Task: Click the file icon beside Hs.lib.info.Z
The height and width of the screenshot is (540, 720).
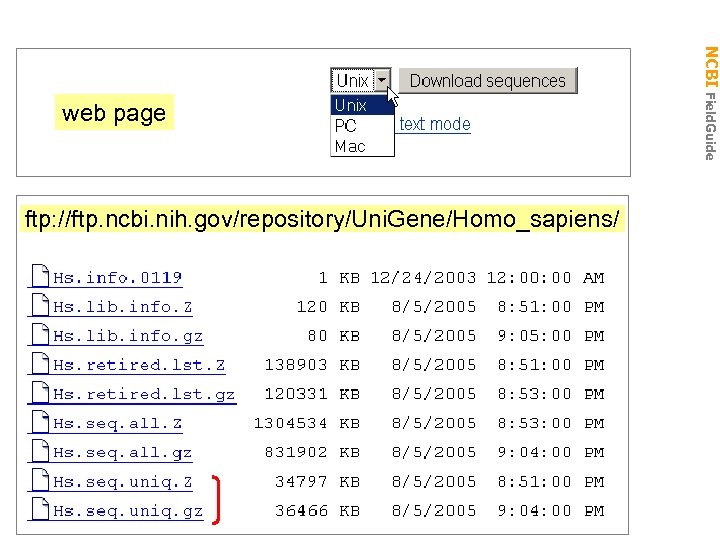Action: click(x=40, y=305)
